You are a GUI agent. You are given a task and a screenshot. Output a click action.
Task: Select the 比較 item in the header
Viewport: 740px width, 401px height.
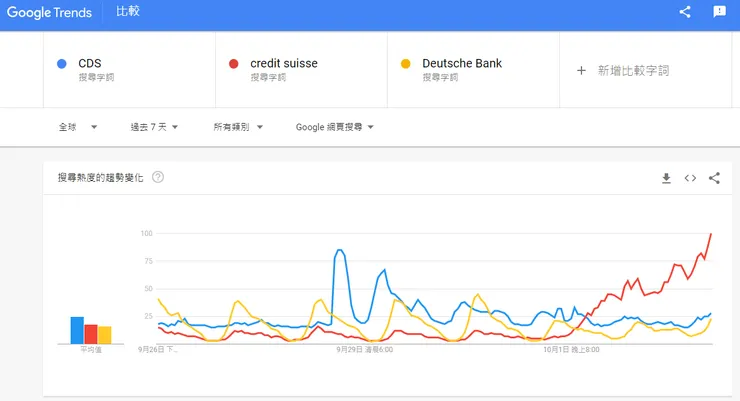pyautogui.click(x=128, y=13)
